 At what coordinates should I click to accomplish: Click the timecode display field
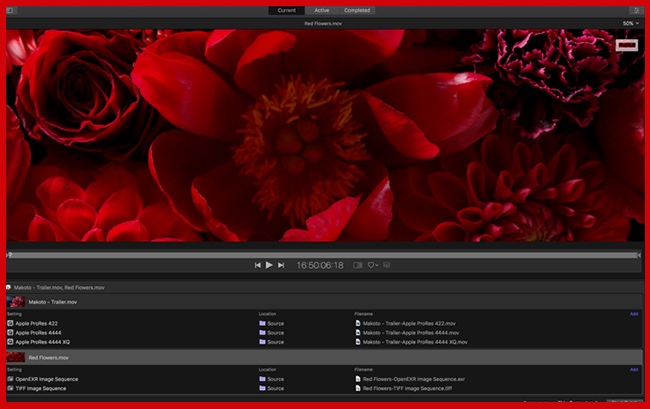click(320, 265)
